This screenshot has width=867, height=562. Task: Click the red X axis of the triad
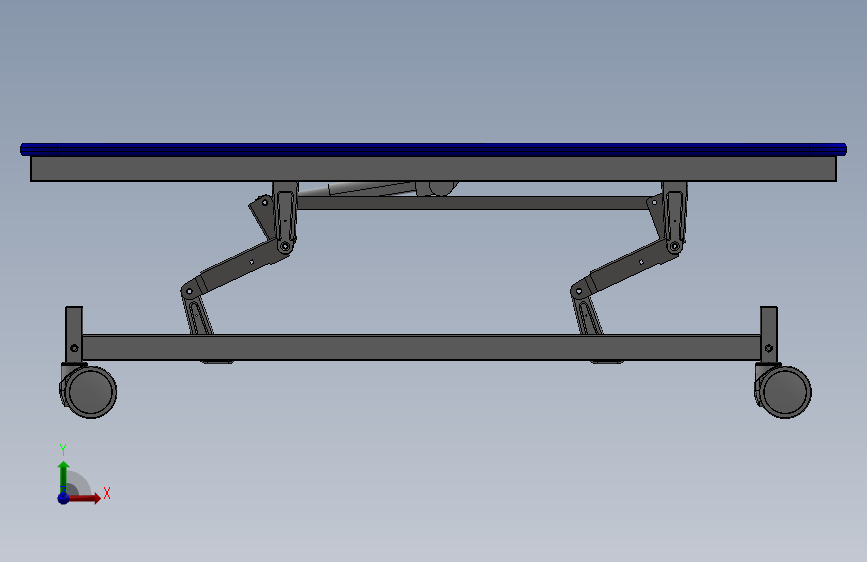83,498
